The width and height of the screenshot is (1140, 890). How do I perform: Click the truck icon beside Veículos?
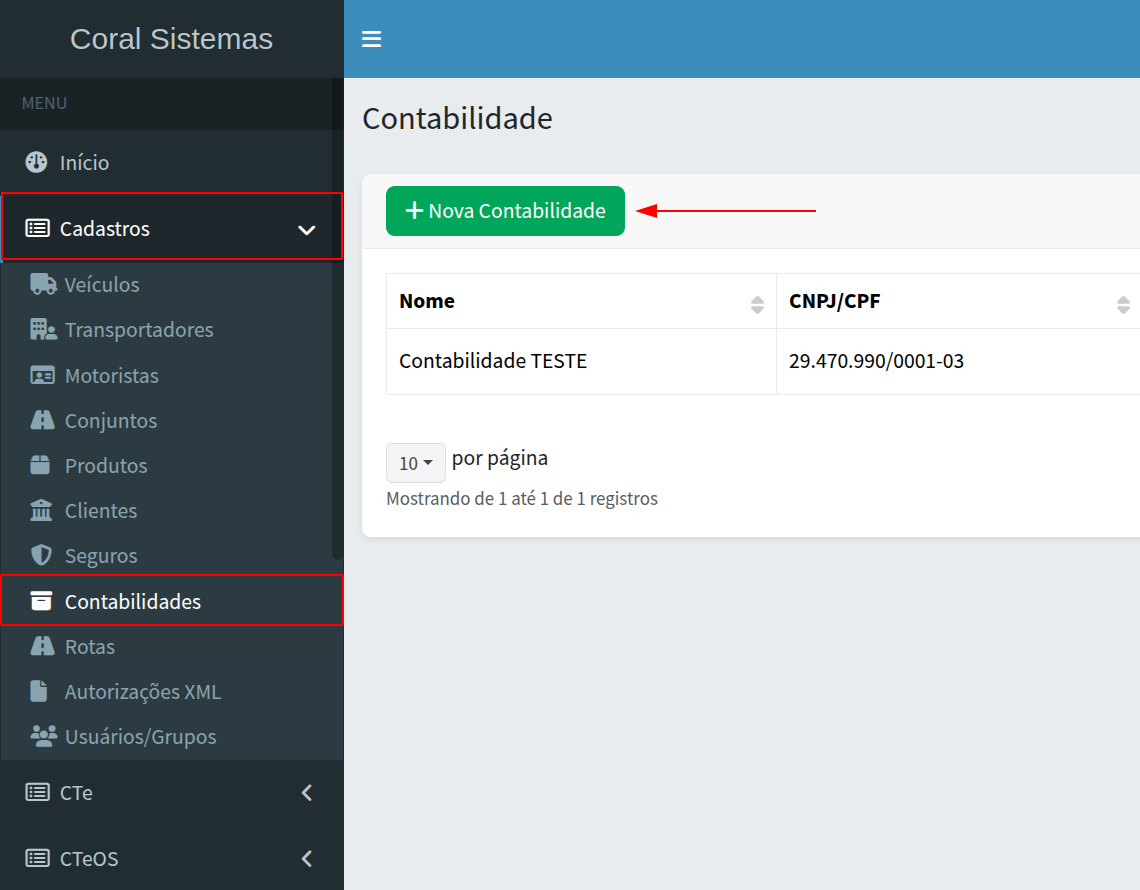(43, 285)
